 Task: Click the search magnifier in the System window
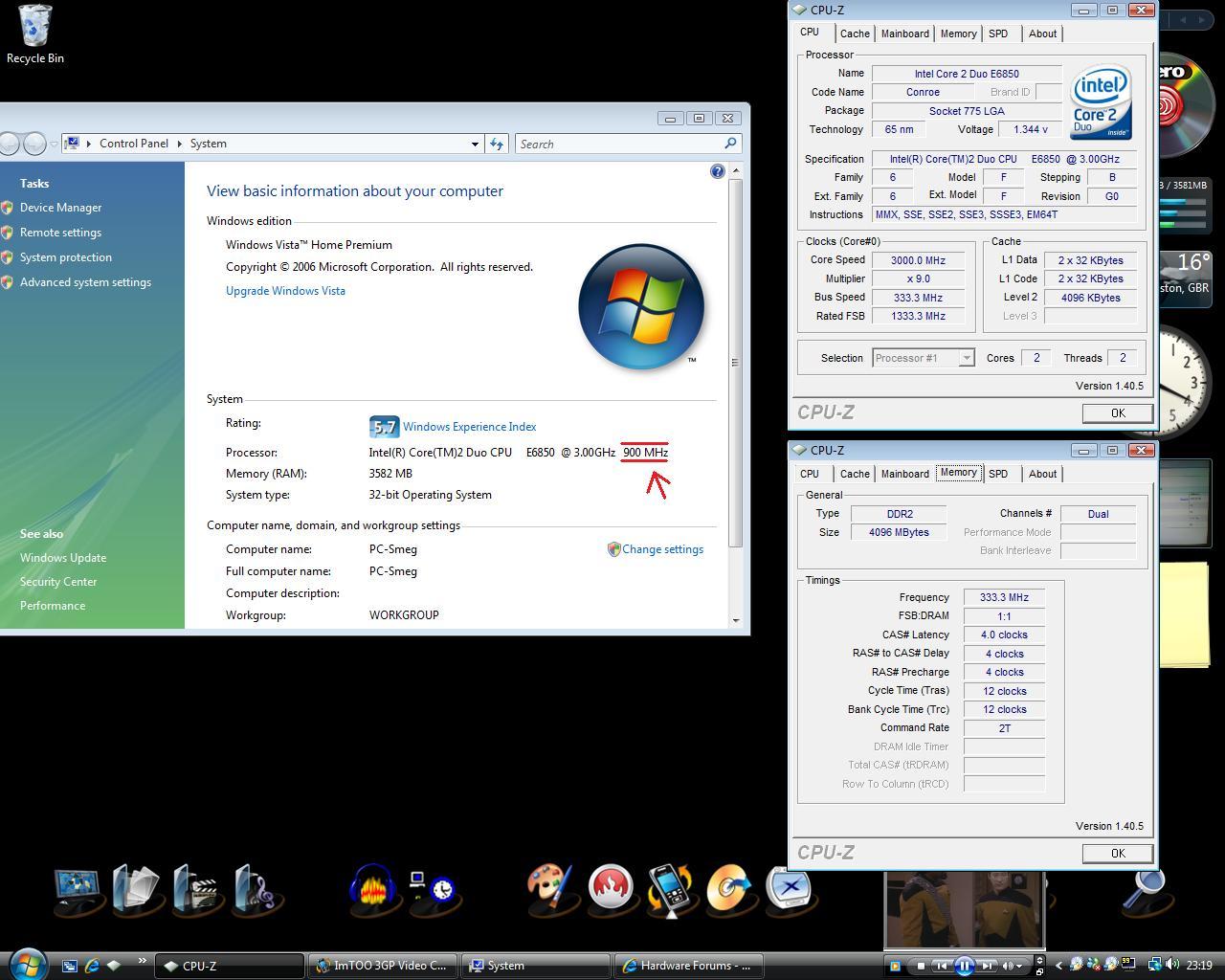[x=730, y=144]
